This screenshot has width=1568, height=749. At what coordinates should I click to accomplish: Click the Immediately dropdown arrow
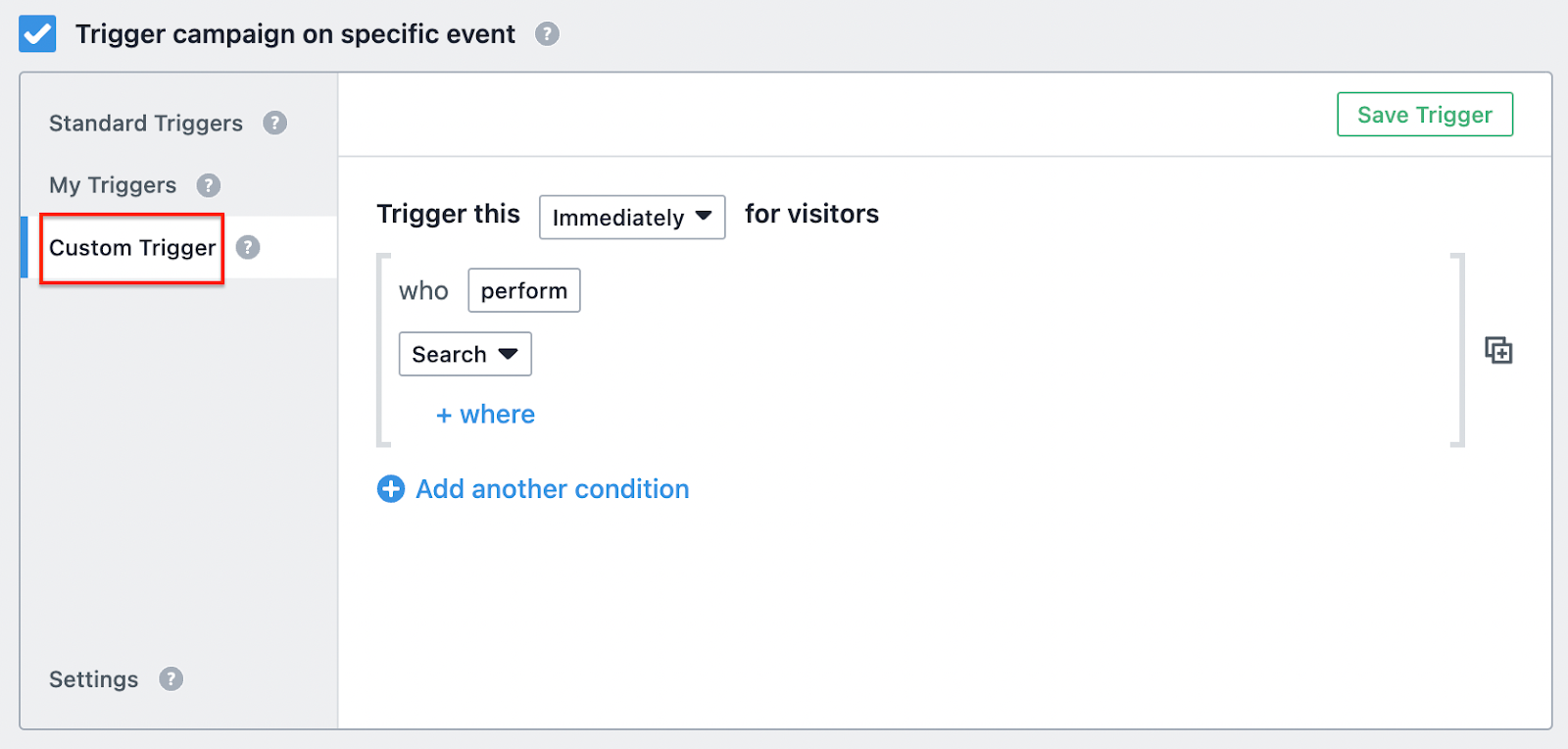(x=704, y=217)
